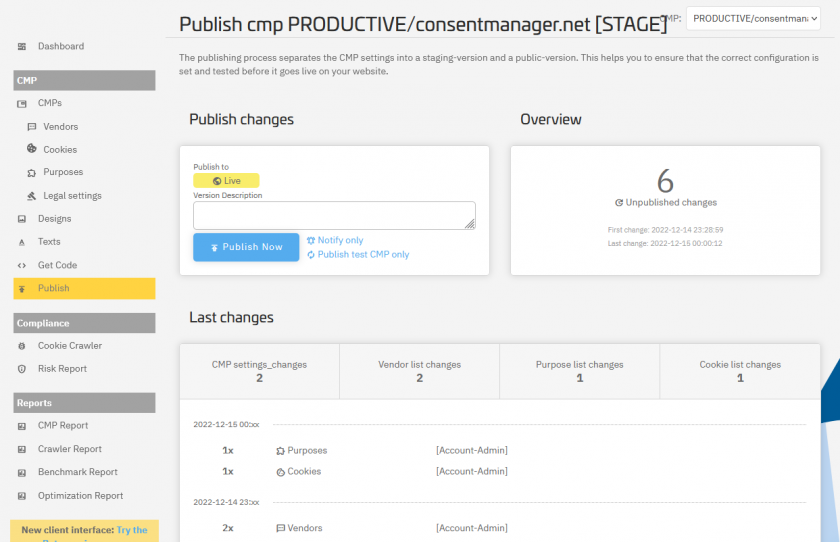Click the Cookie Crawler bug icon
This screenshot has width=840, height=542.
(x=22, y=346)
